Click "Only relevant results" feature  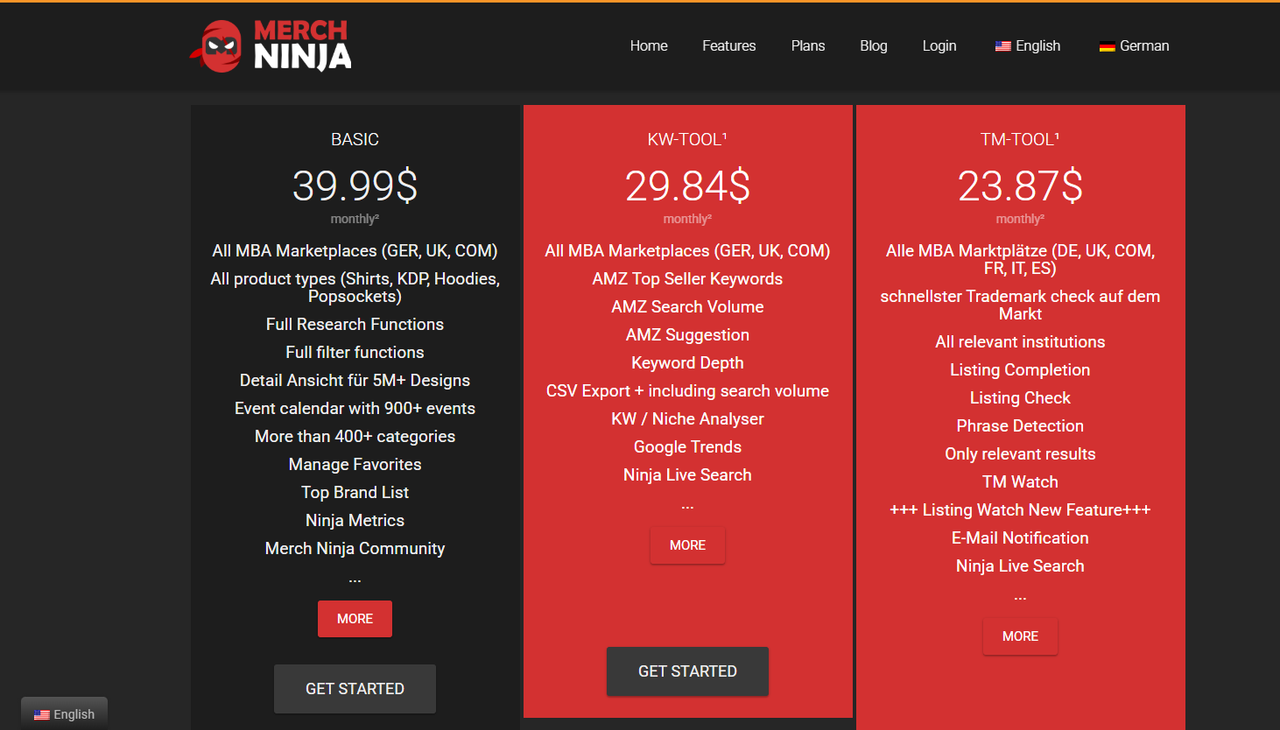coord(1020,454)
